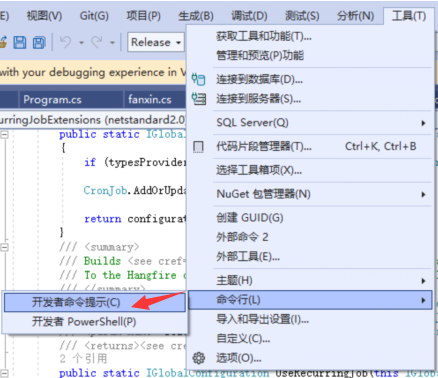Expand the 主题(H) submenu
The width and height of the screenshot is (438, 378).
point(310,280)
